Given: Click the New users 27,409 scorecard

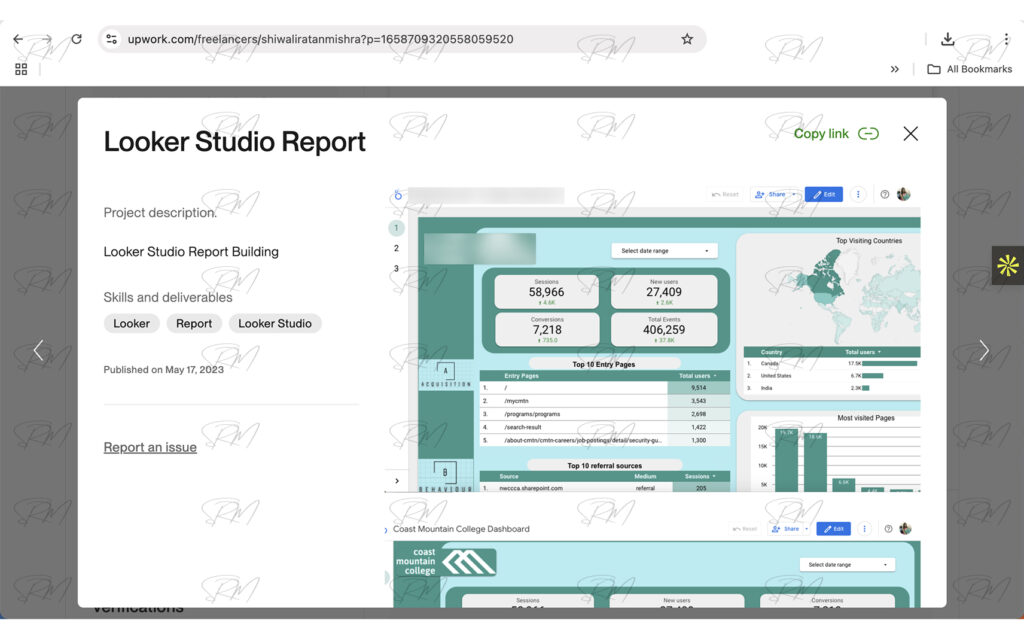Looking at the screenshot, I should coord(664,292).
